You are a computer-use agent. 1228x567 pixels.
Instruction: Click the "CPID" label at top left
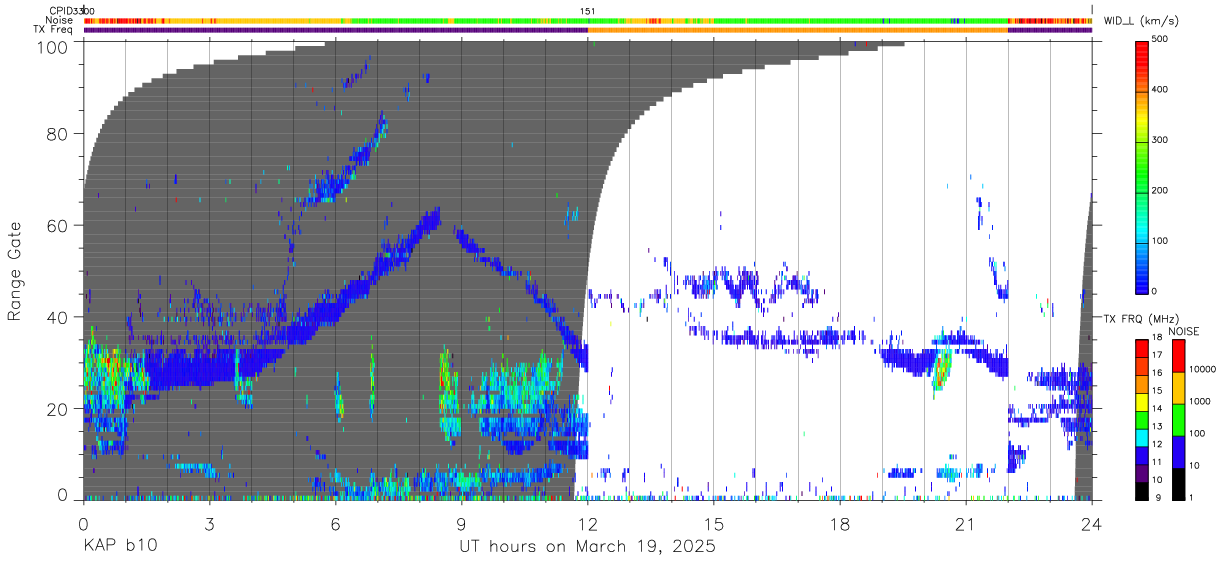tap(61, 10)
